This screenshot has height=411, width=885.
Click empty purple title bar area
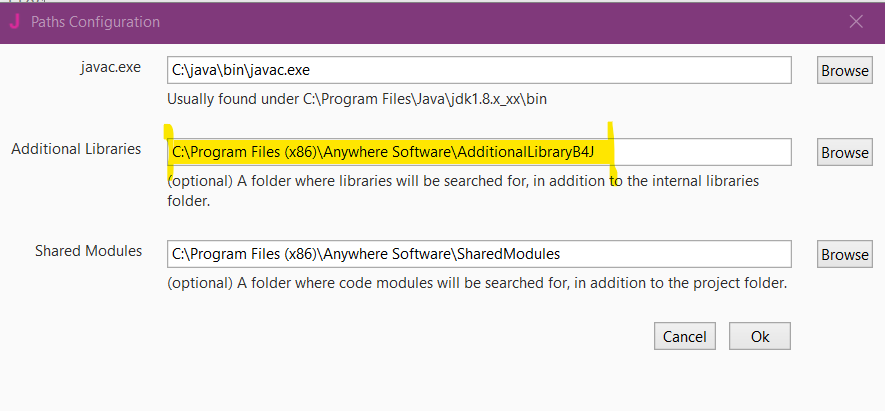(500, 21)
